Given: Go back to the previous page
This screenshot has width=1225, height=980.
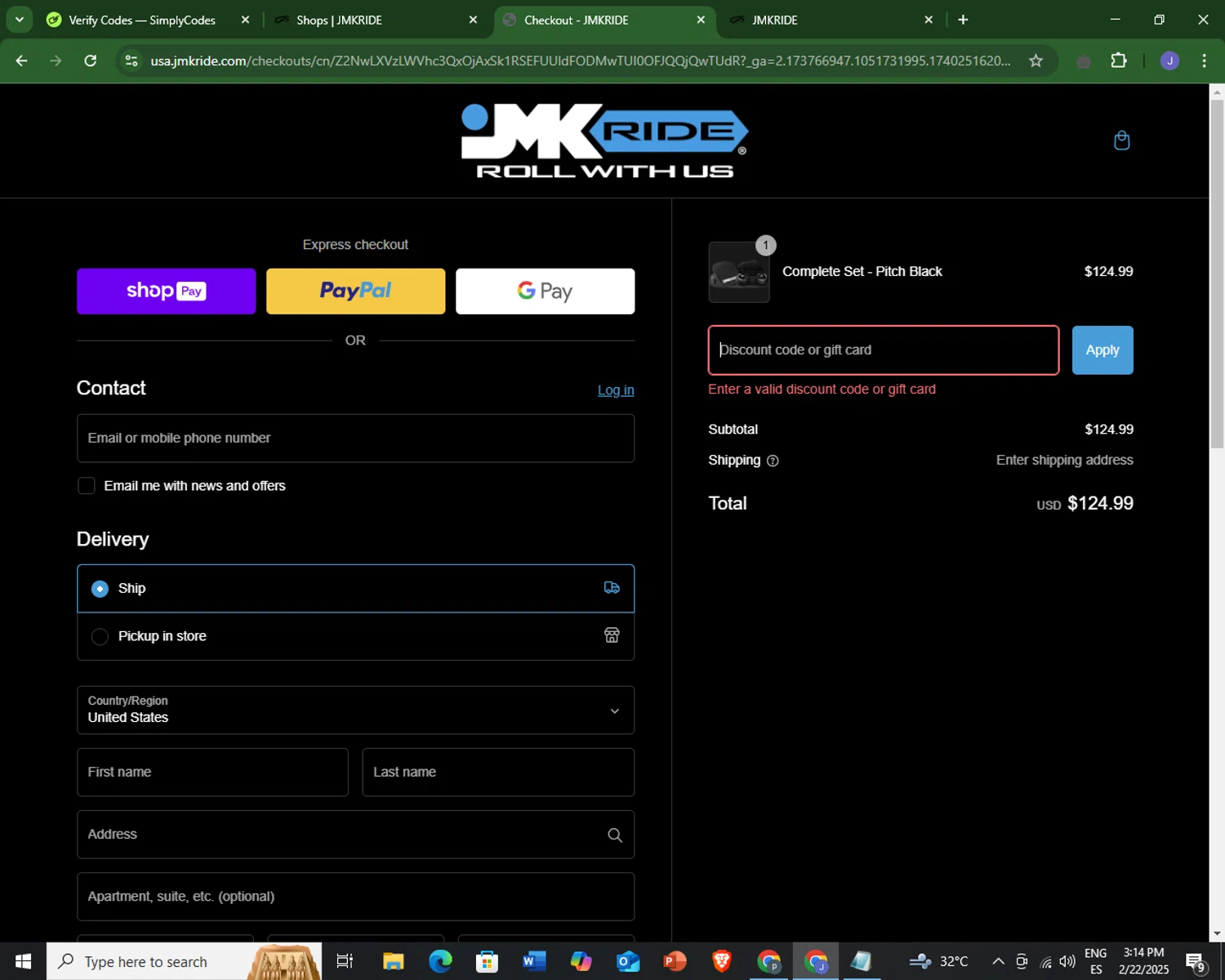Looking at the screenshot, I should (x=21, y=60).
